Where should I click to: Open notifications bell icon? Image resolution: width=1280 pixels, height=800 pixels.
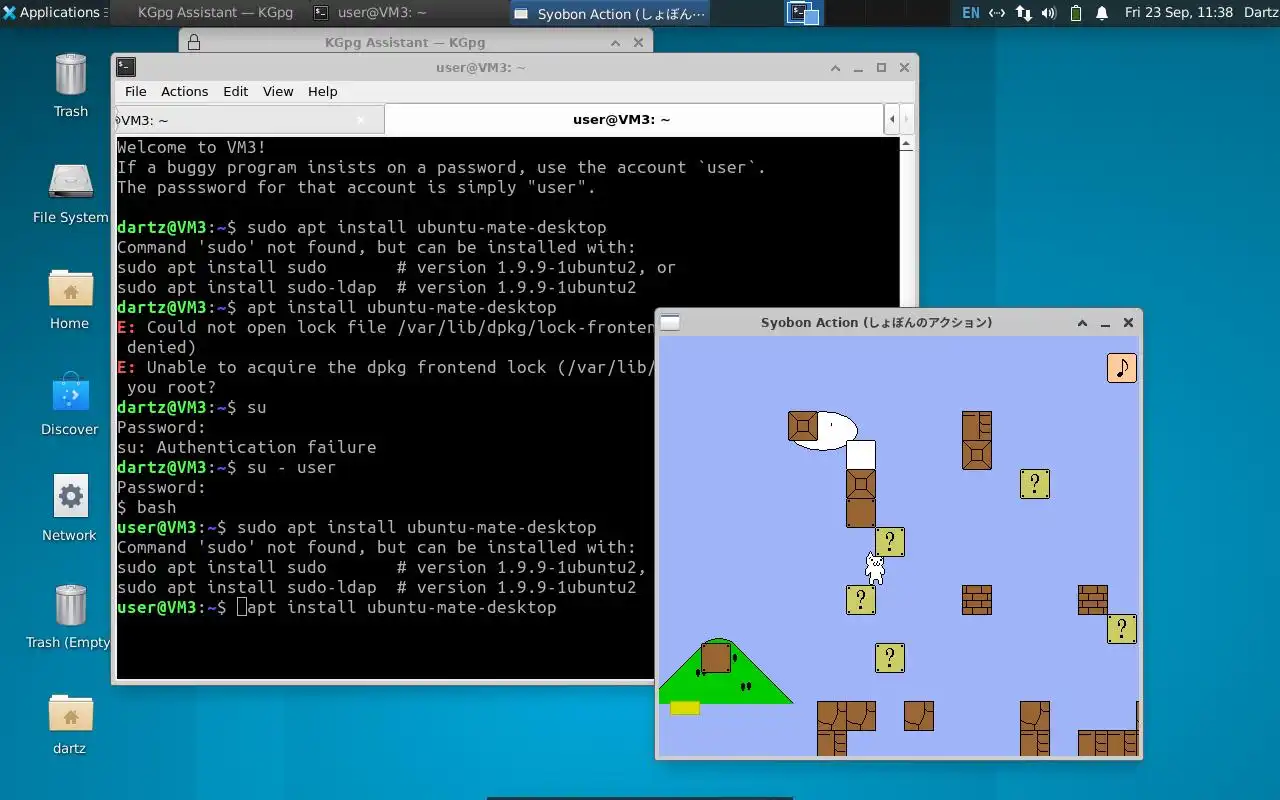pos(1102,13)
